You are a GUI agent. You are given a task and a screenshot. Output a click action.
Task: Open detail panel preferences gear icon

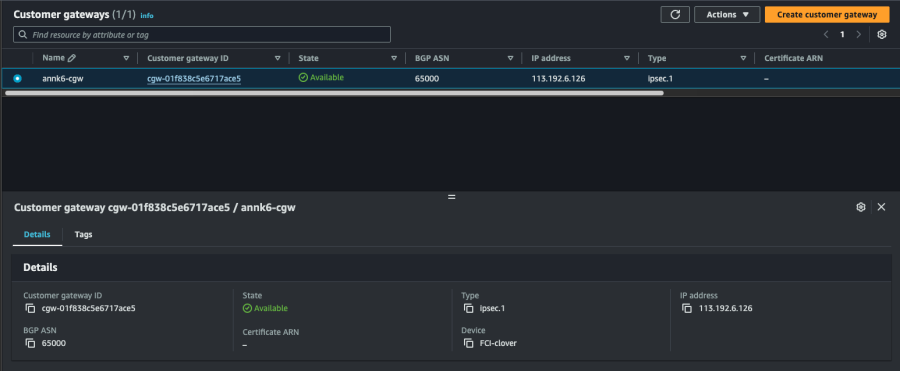coord(860,207)
